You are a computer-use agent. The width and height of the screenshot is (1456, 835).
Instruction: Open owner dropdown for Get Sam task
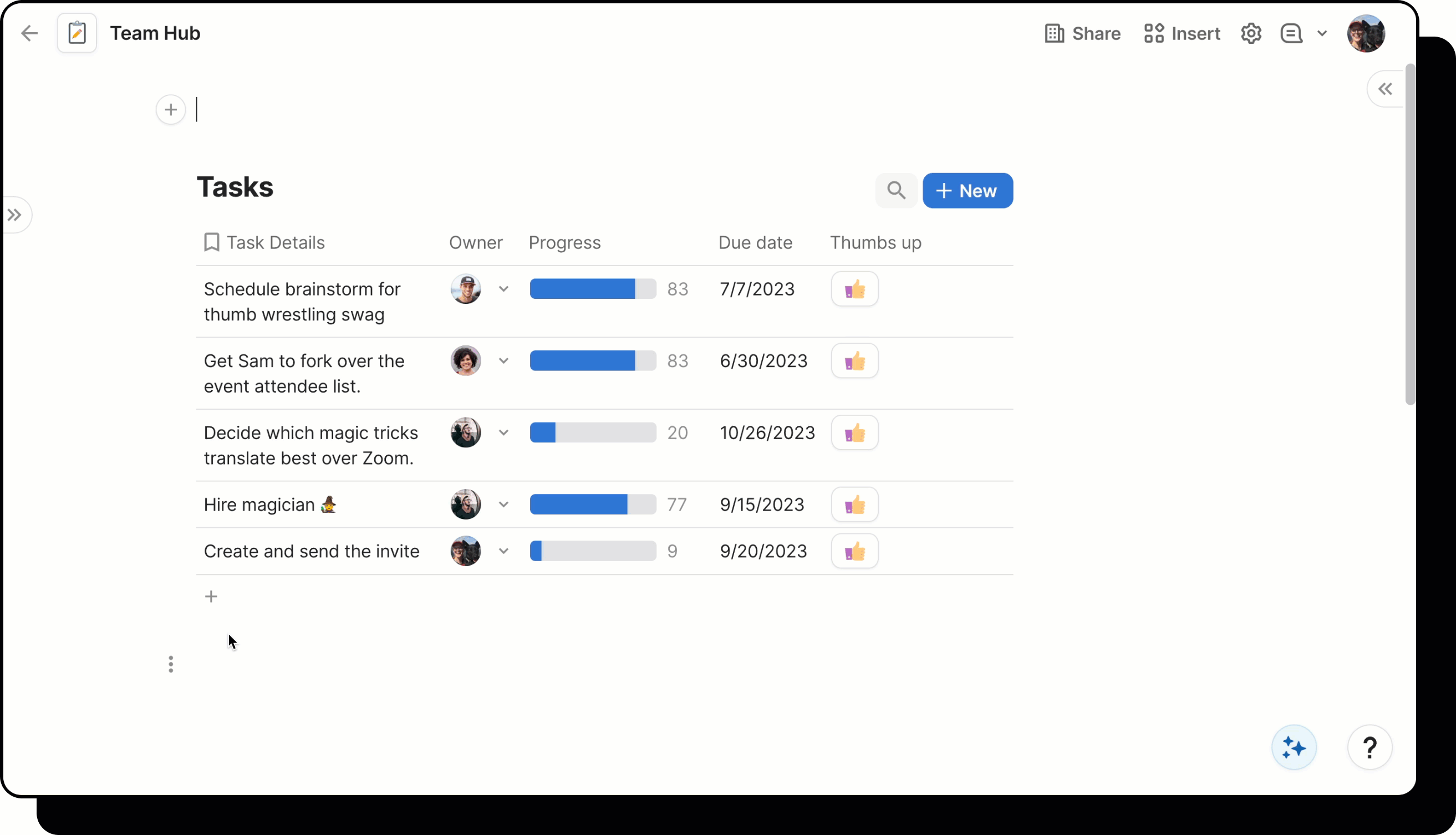(503, 361)
